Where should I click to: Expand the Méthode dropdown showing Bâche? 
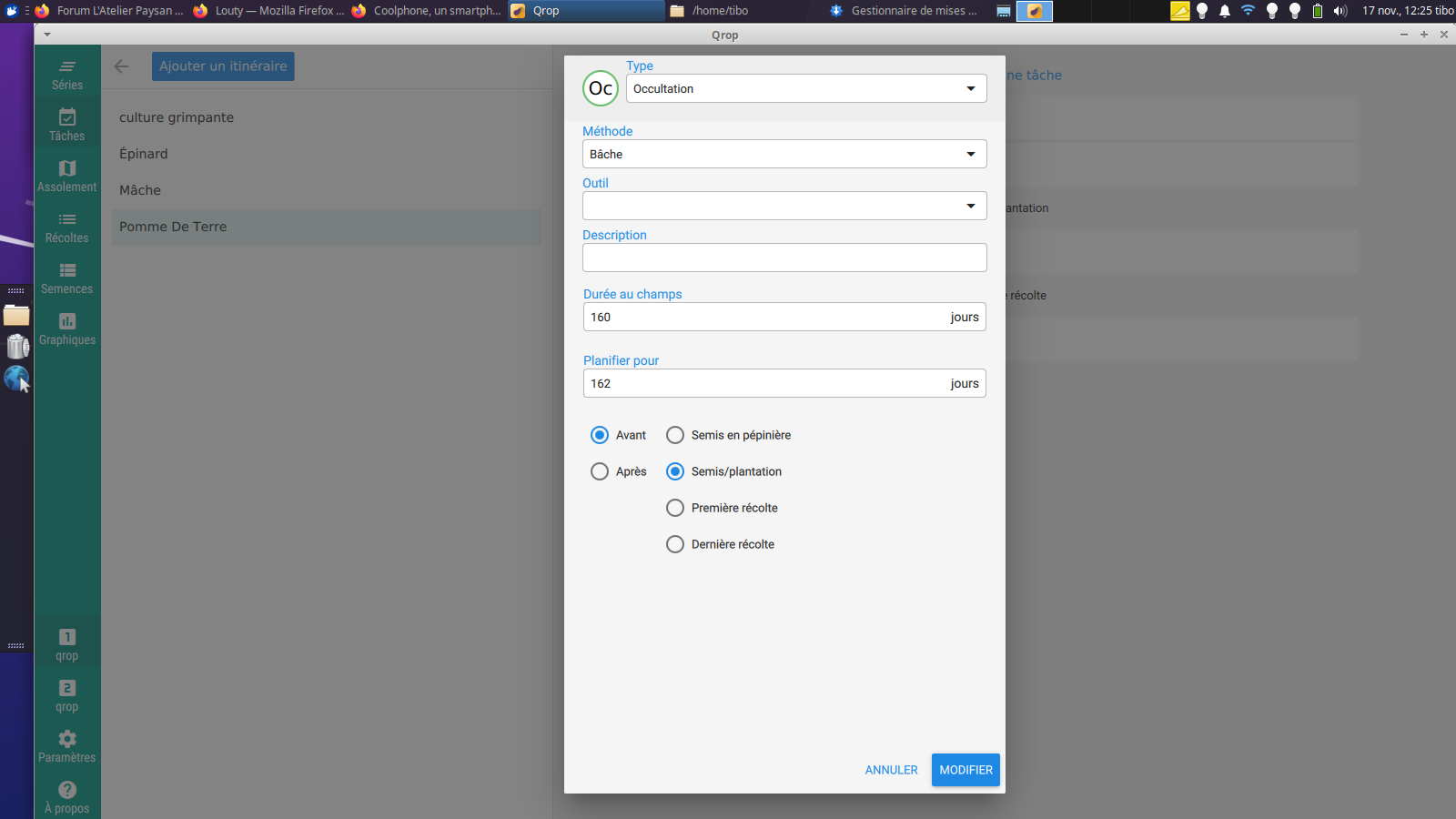tap(784, 154)
